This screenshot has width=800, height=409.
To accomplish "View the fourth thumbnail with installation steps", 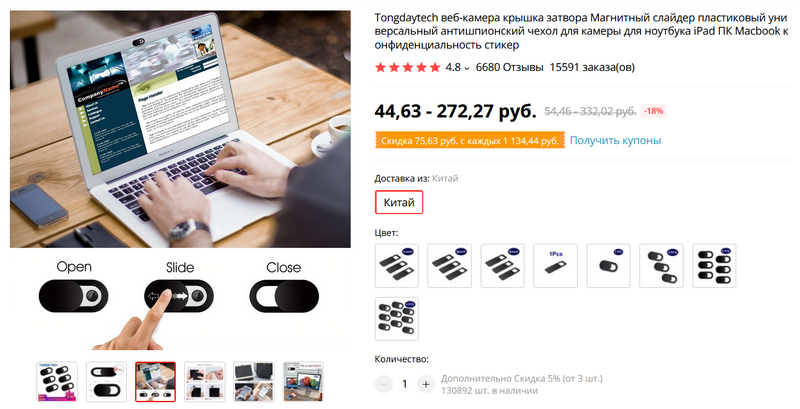I will pyautogui.click(x=205, y=382).
